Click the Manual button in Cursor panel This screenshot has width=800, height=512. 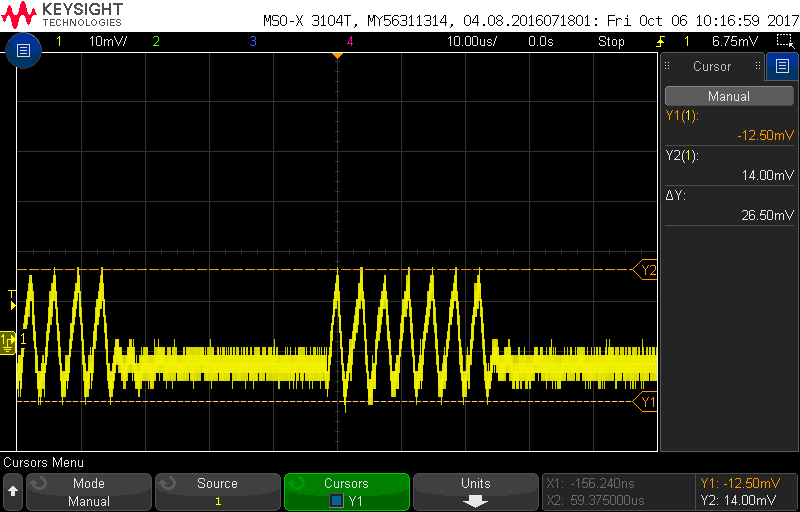point(729,96)
